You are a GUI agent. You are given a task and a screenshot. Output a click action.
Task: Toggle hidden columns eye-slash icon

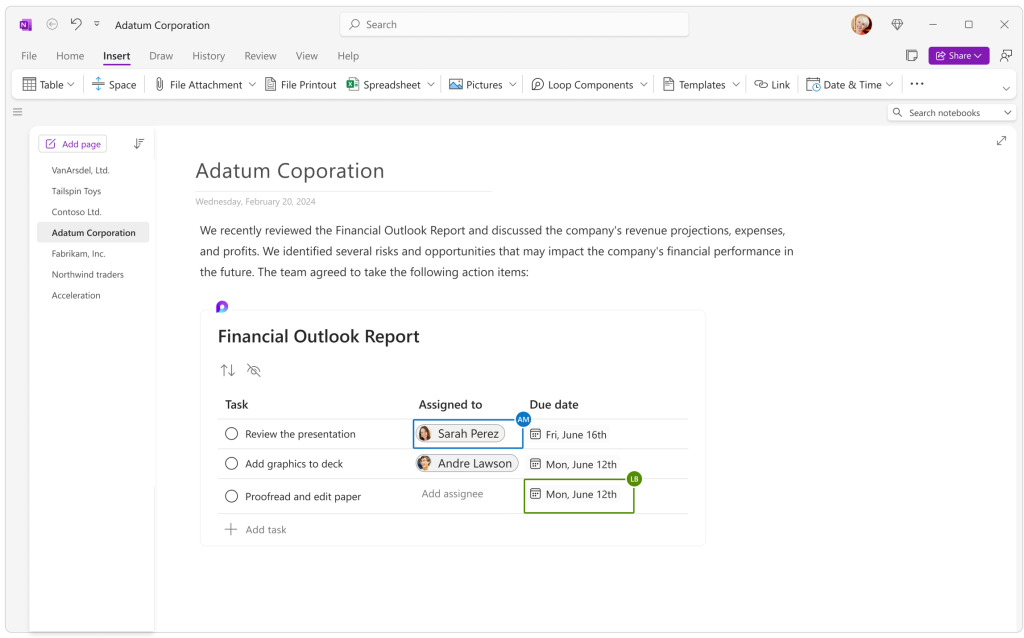pos(253,370)
